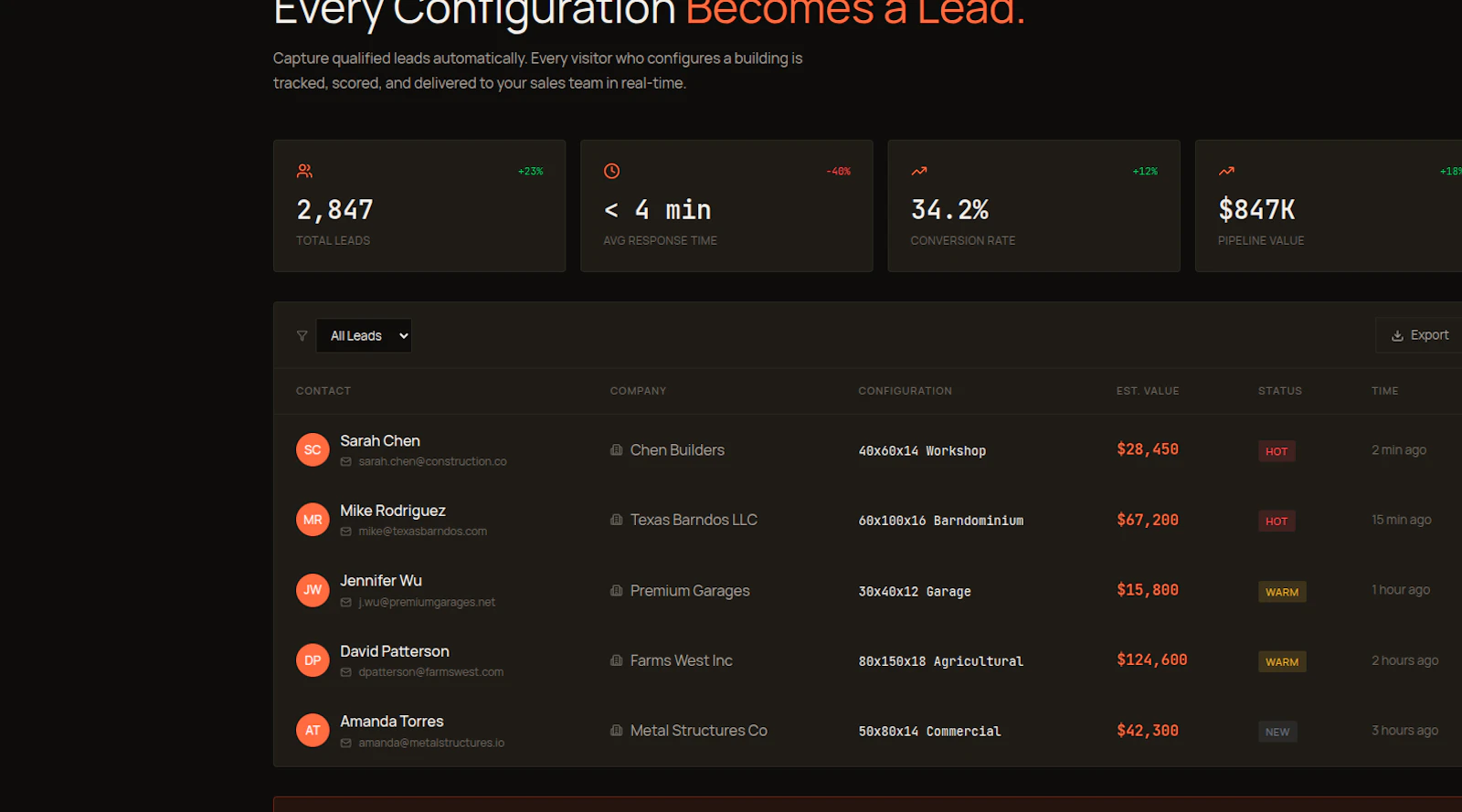This screenshot has width=1462, height=812.
Task: Click the NEW status badge for Amanda Torres
Action: (1277, 732)
